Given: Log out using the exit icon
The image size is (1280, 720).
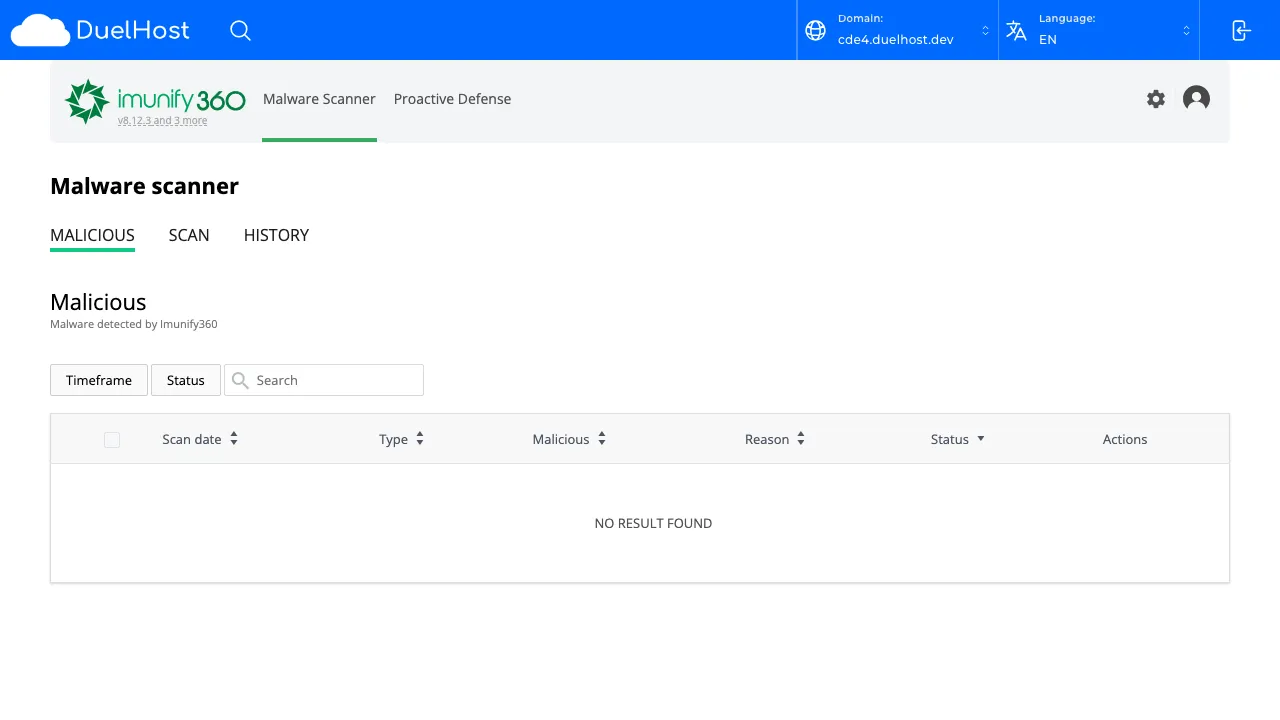Looking at the screenshot, I should click(1240, 31).
